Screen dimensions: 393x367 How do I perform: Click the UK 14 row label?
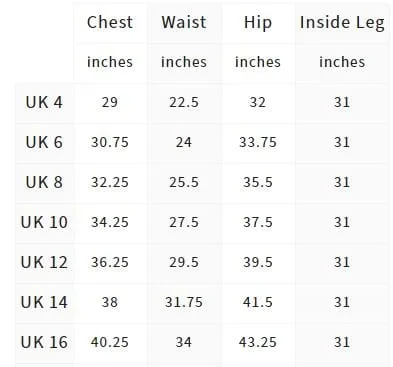44,302
